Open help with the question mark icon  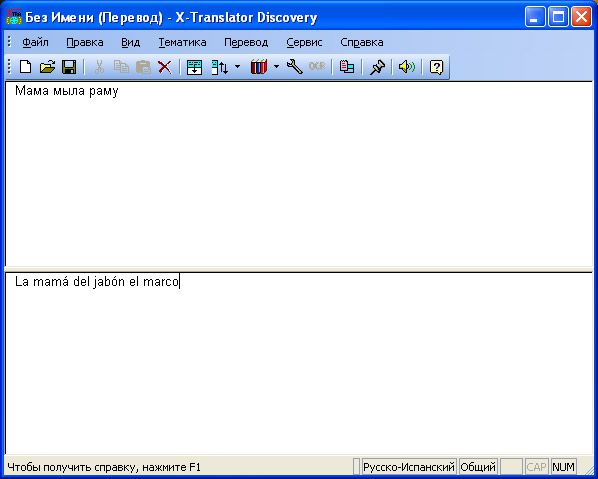436,67
